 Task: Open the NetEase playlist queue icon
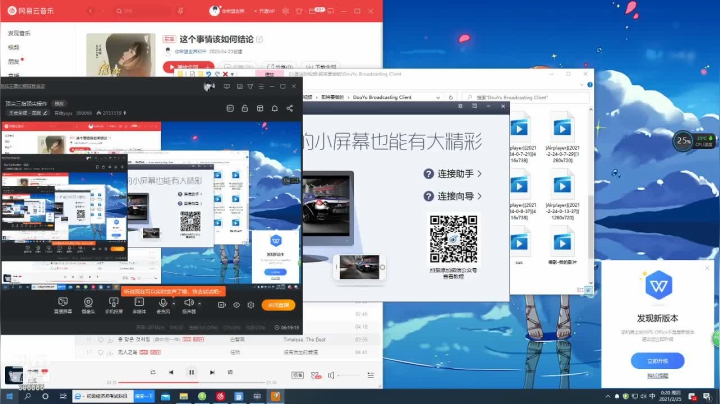370,376
